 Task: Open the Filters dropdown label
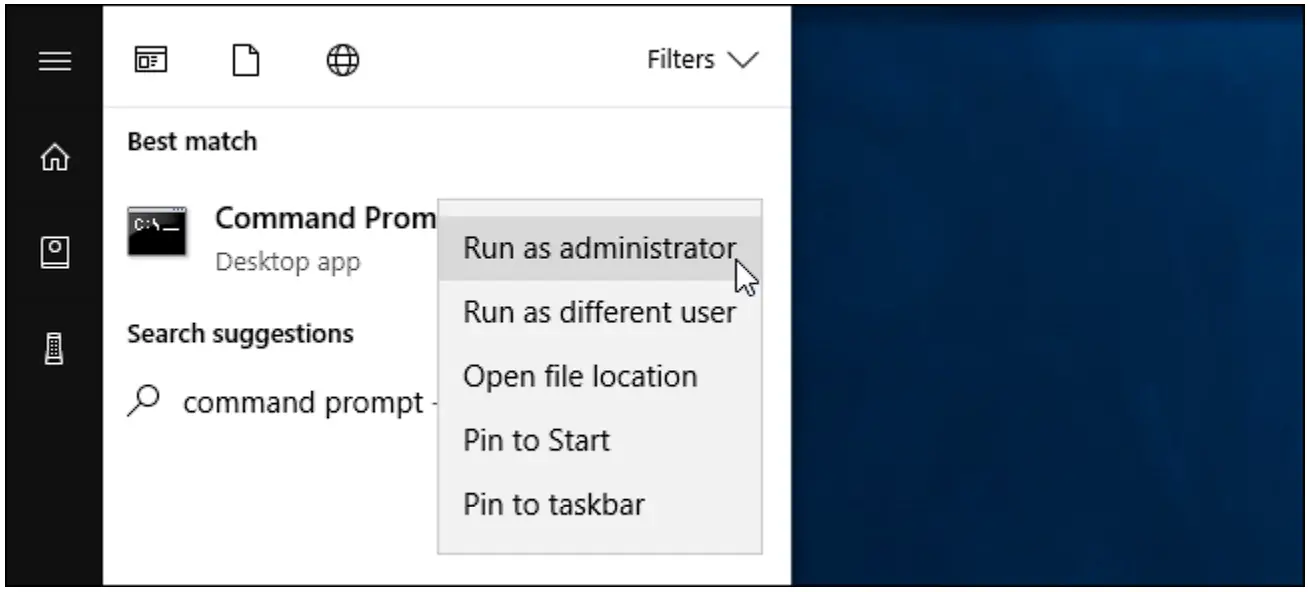coord(681,61)
